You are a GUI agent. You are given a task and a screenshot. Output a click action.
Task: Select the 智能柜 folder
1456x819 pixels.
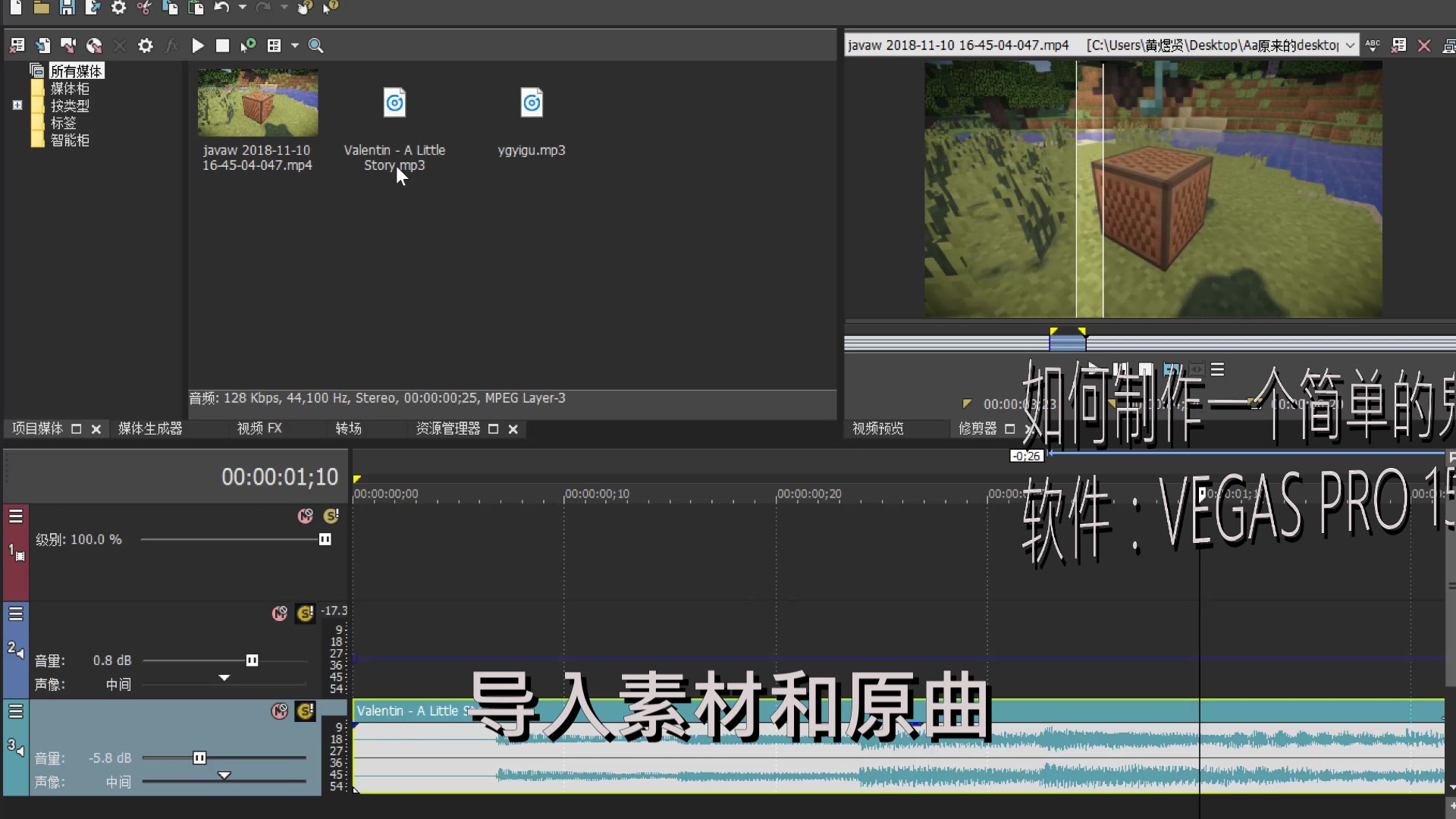pyautogui.click(x=70, y=140)
